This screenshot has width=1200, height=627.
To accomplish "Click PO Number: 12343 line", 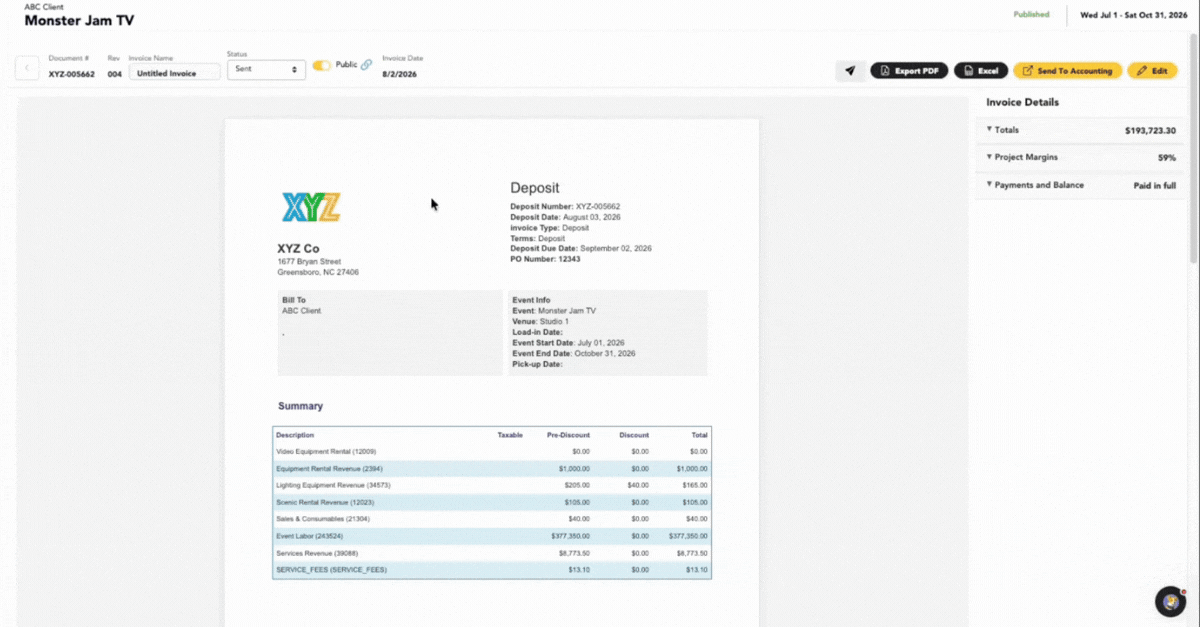I will 545,259.
